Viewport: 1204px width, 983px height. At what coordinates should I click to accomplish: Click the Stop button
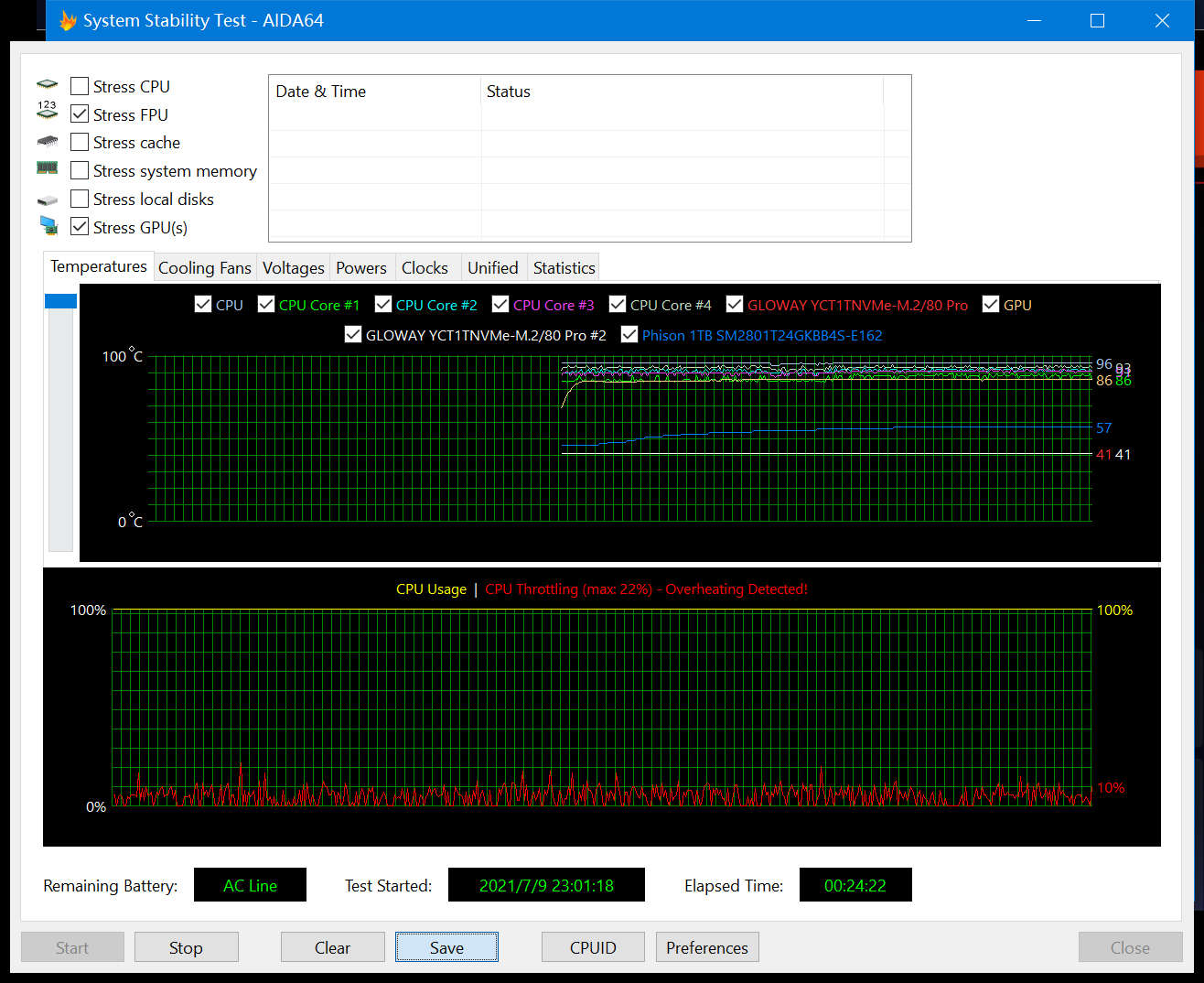pyautogui.click(x=187, y=947)
